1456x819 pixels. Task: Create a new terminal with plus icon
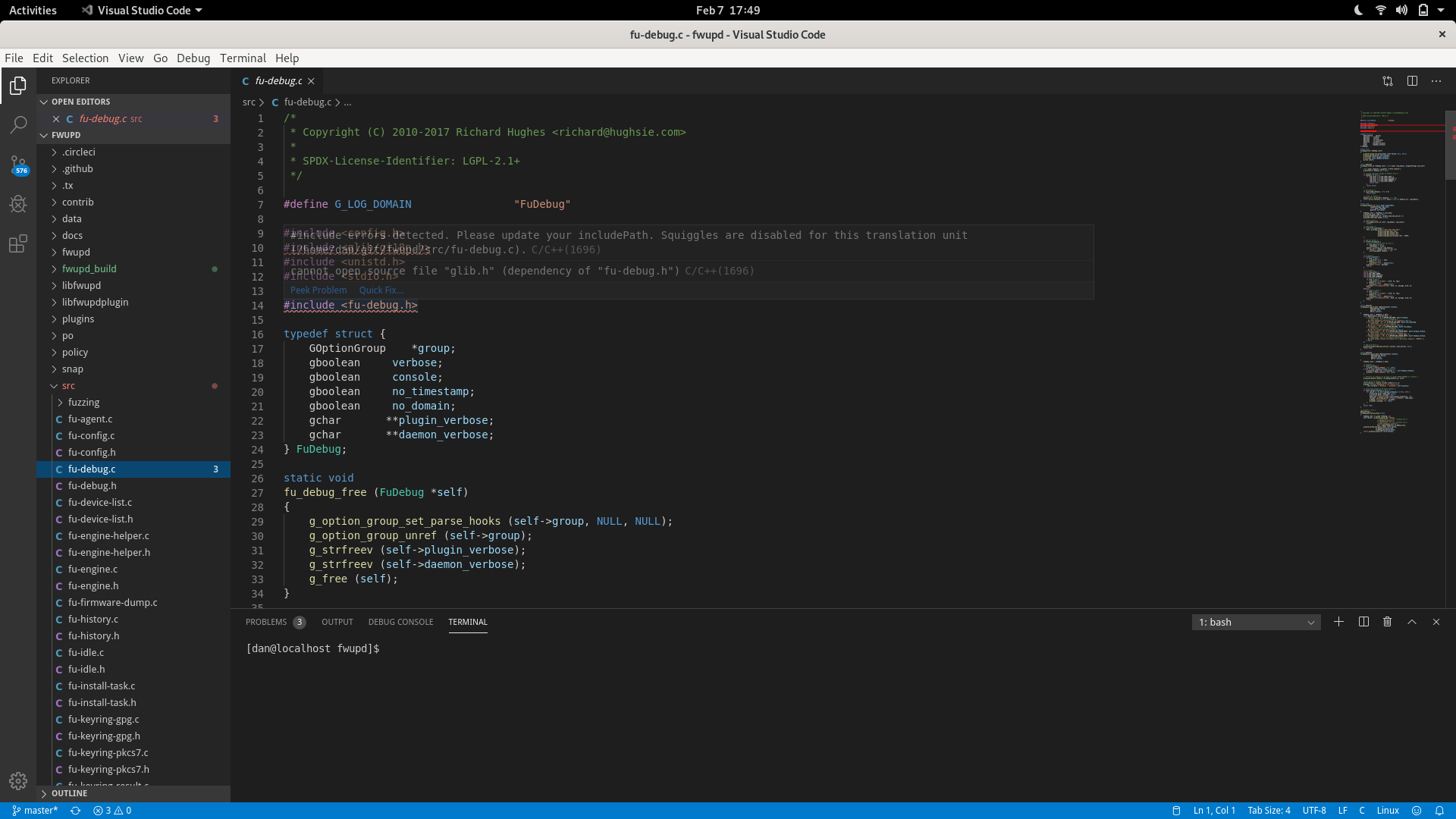point(1339,622)
